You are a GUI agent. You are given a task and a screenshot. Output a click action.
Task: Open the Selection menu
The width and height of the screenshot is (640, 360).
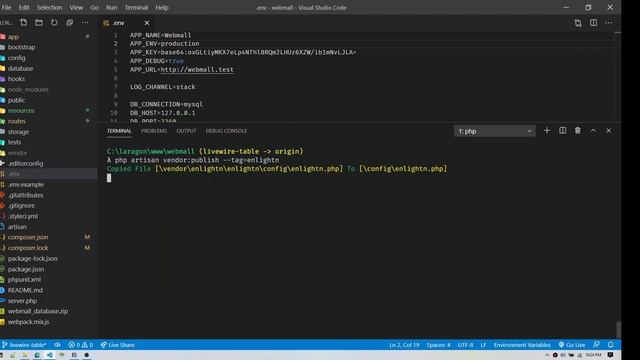(x=49, y=7)
